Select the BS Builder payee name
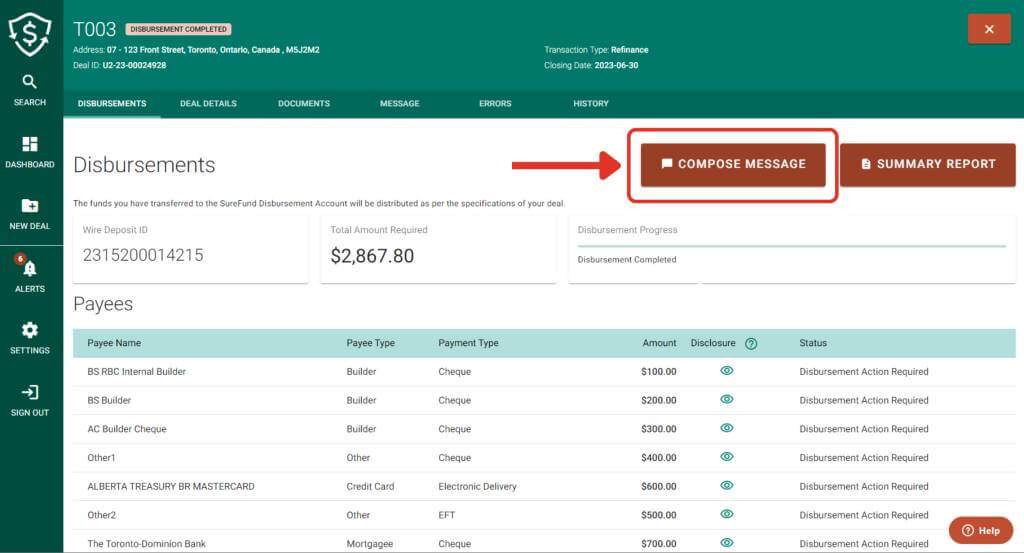The width and height of the screenshot is (1024, 553). tap(109, 400)
